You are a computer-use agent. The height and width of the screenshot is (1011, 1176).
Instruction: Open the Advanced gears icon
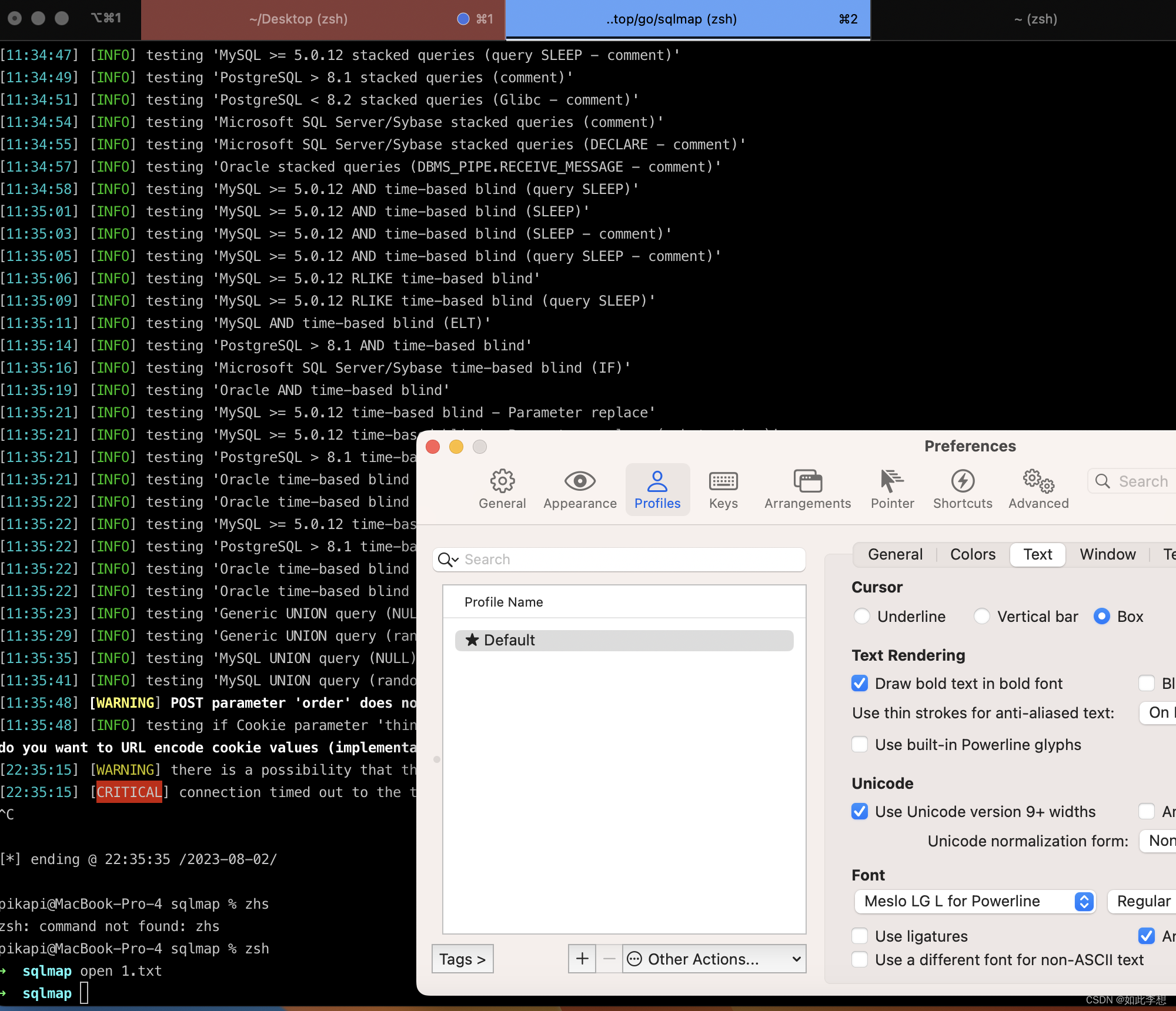point(1038,481)
